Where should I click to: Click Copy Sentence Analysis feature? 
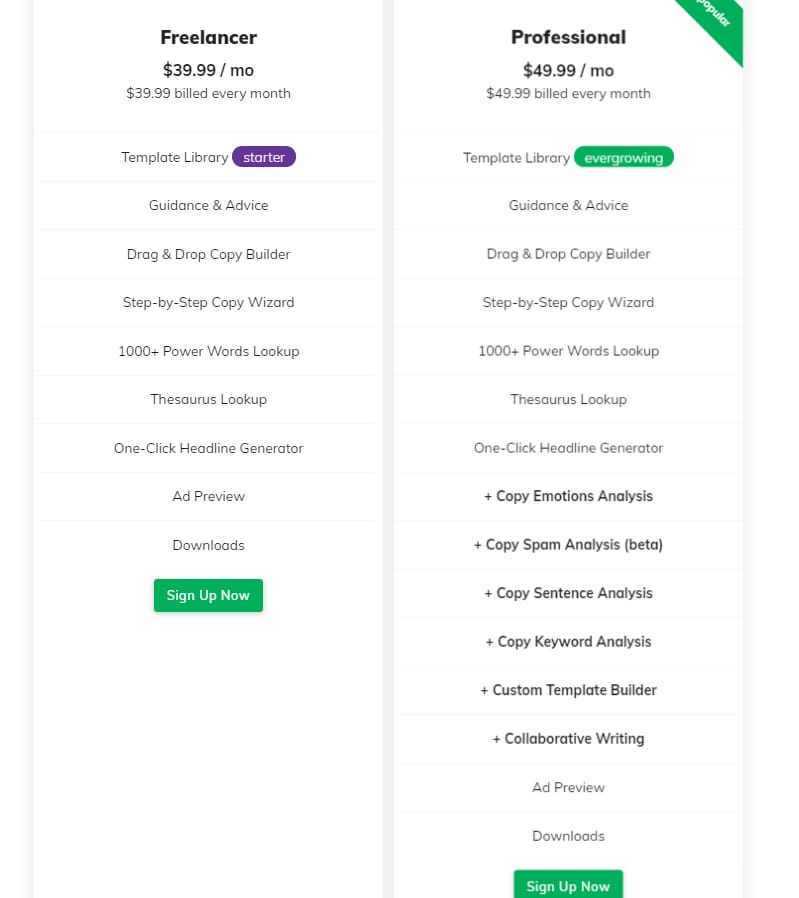pyautogui.click(x=568, y=593)
